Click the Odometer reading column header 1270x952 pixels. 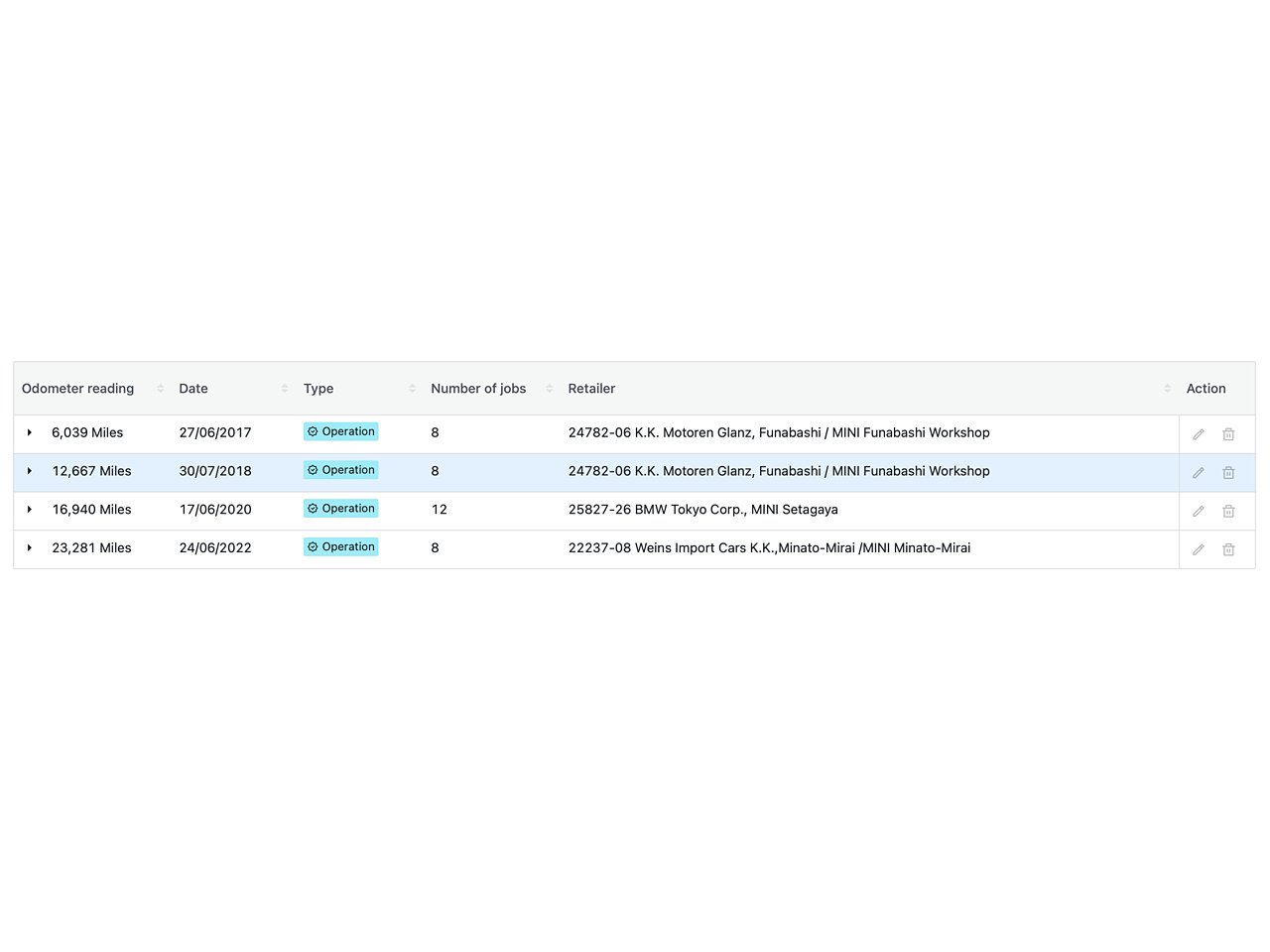click(77, 389)
